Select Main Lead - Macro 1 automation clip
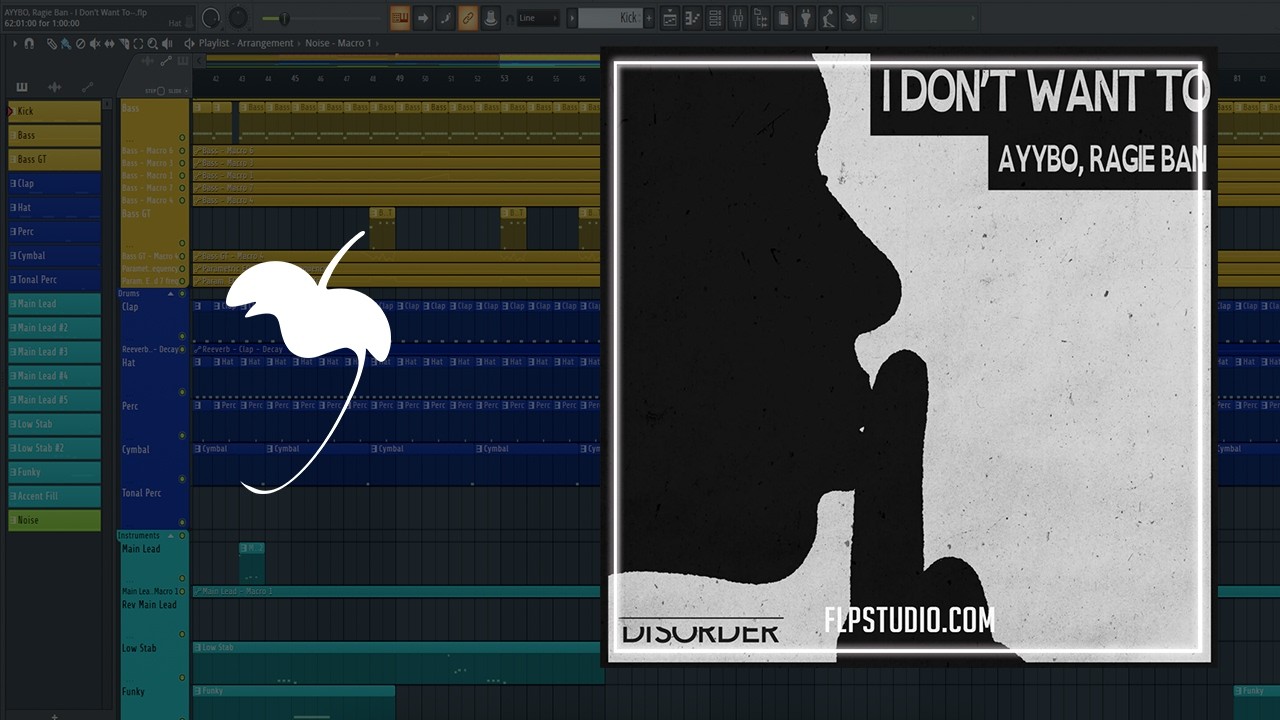This screenshot has width=1280, height=720. pyautogui.click(x=396, y=591)
